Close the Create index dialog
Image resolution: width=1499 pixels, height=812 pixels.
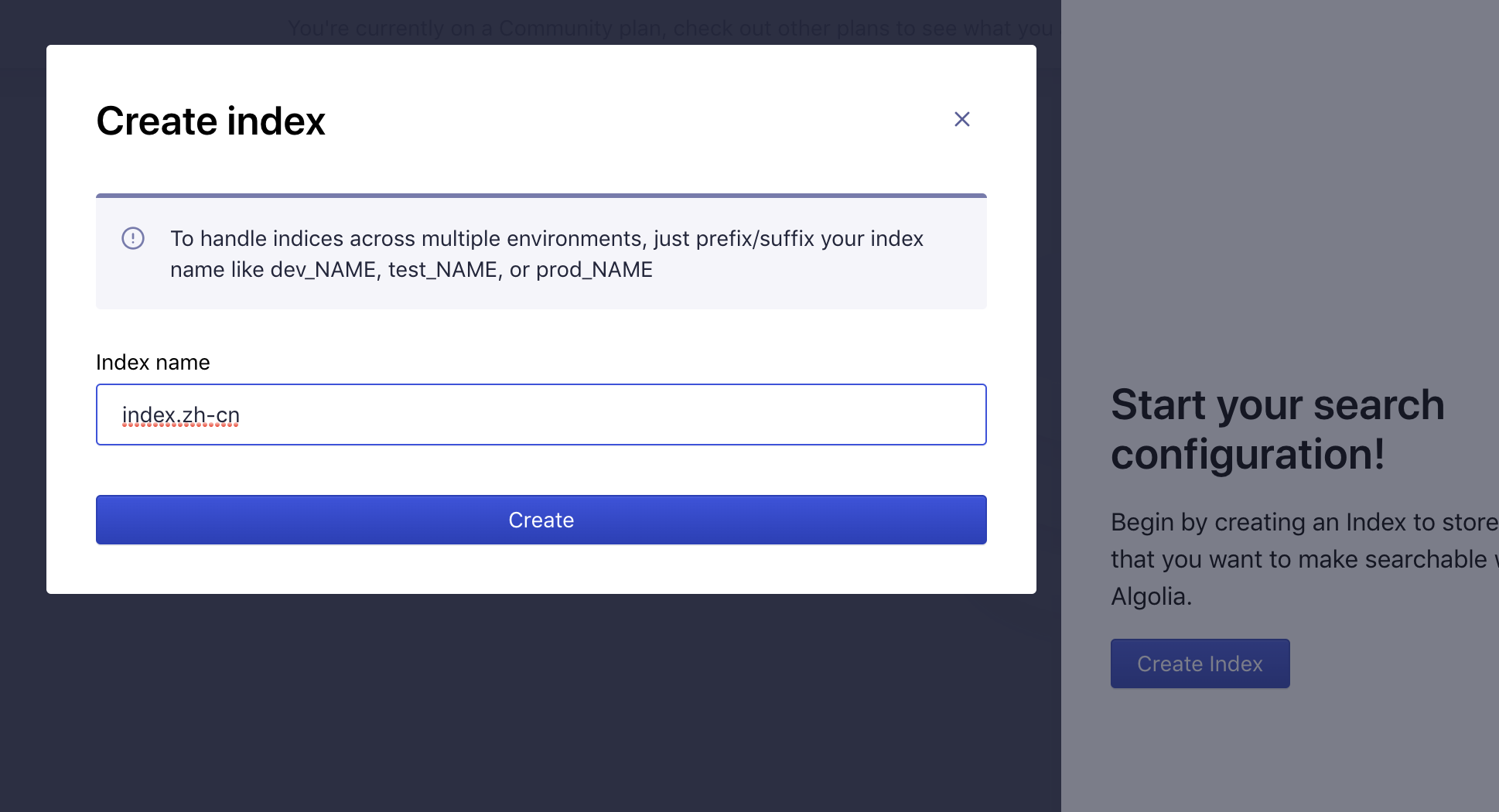tap(961, 119)
